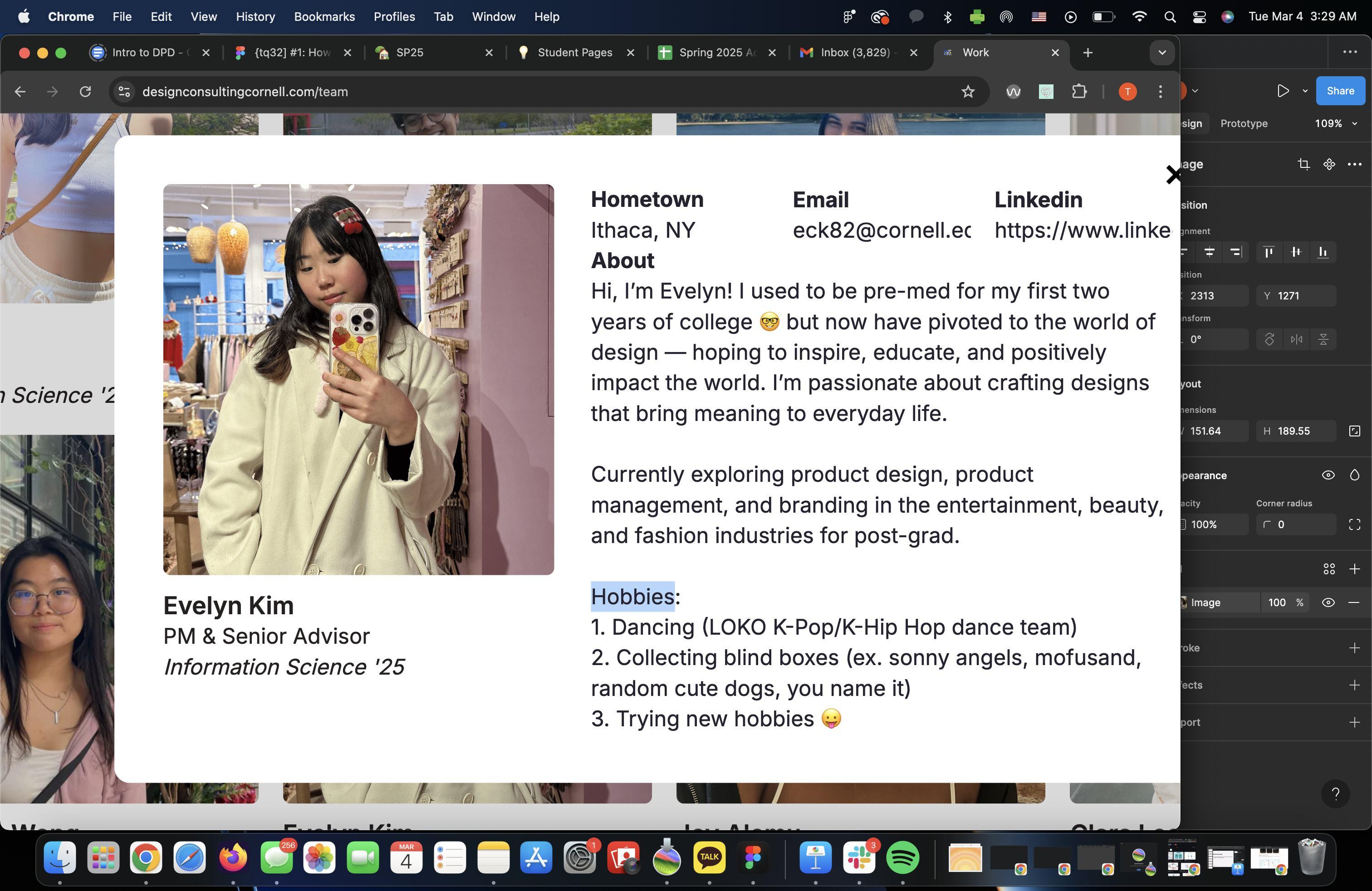The image size is (1372, 891).
Task: Switch to the Prototype tab
Action: 1244,123
